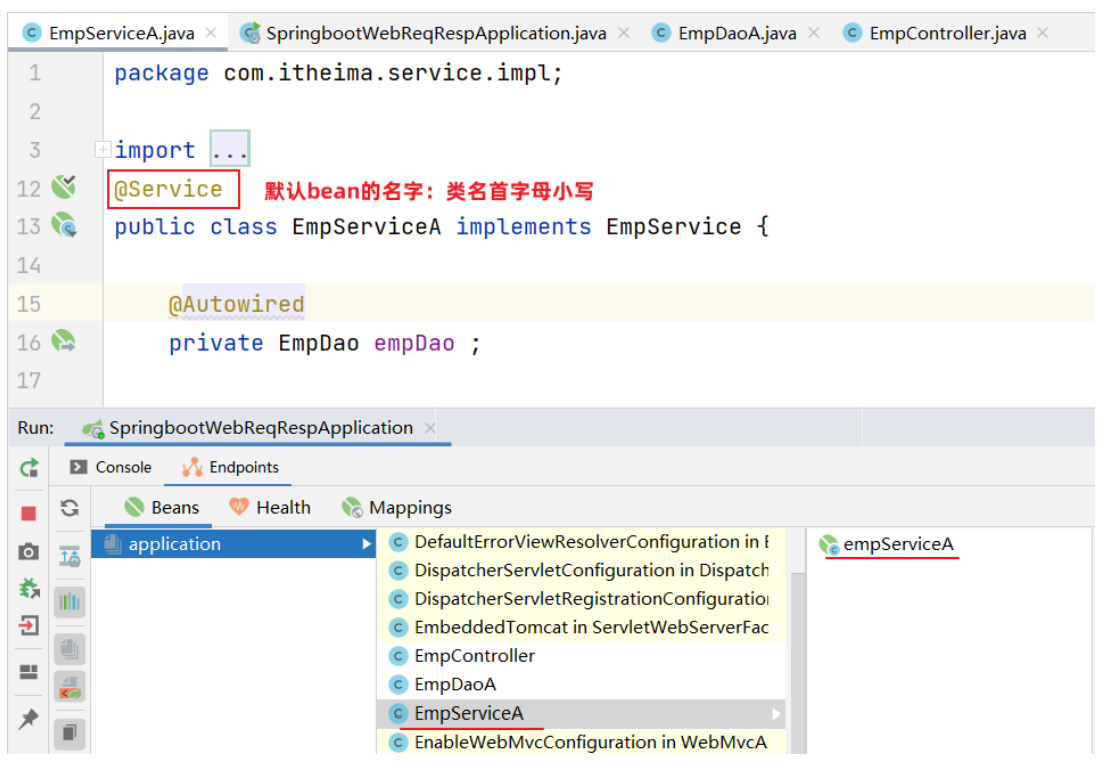Select the application node in beans tree

coord(233,544)
